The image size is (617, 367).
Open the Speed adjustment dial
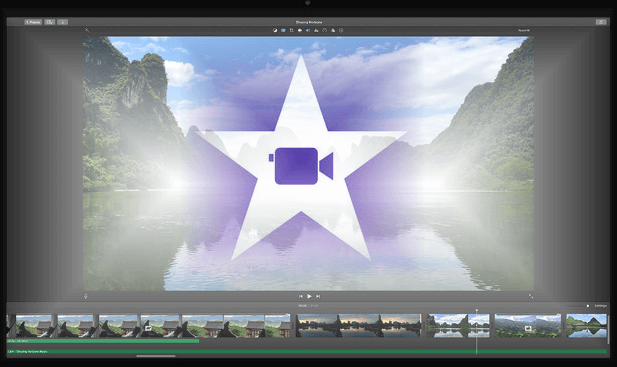(324, 30)
